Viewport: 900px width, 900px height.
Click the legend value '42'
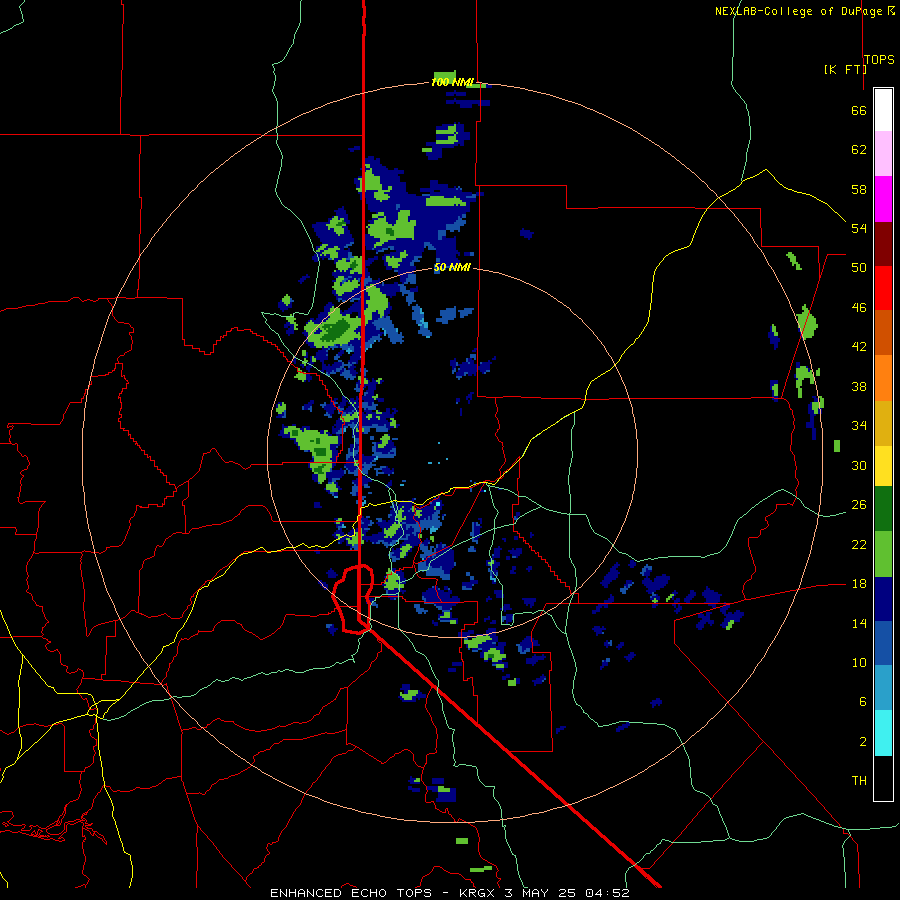[859, 347]
